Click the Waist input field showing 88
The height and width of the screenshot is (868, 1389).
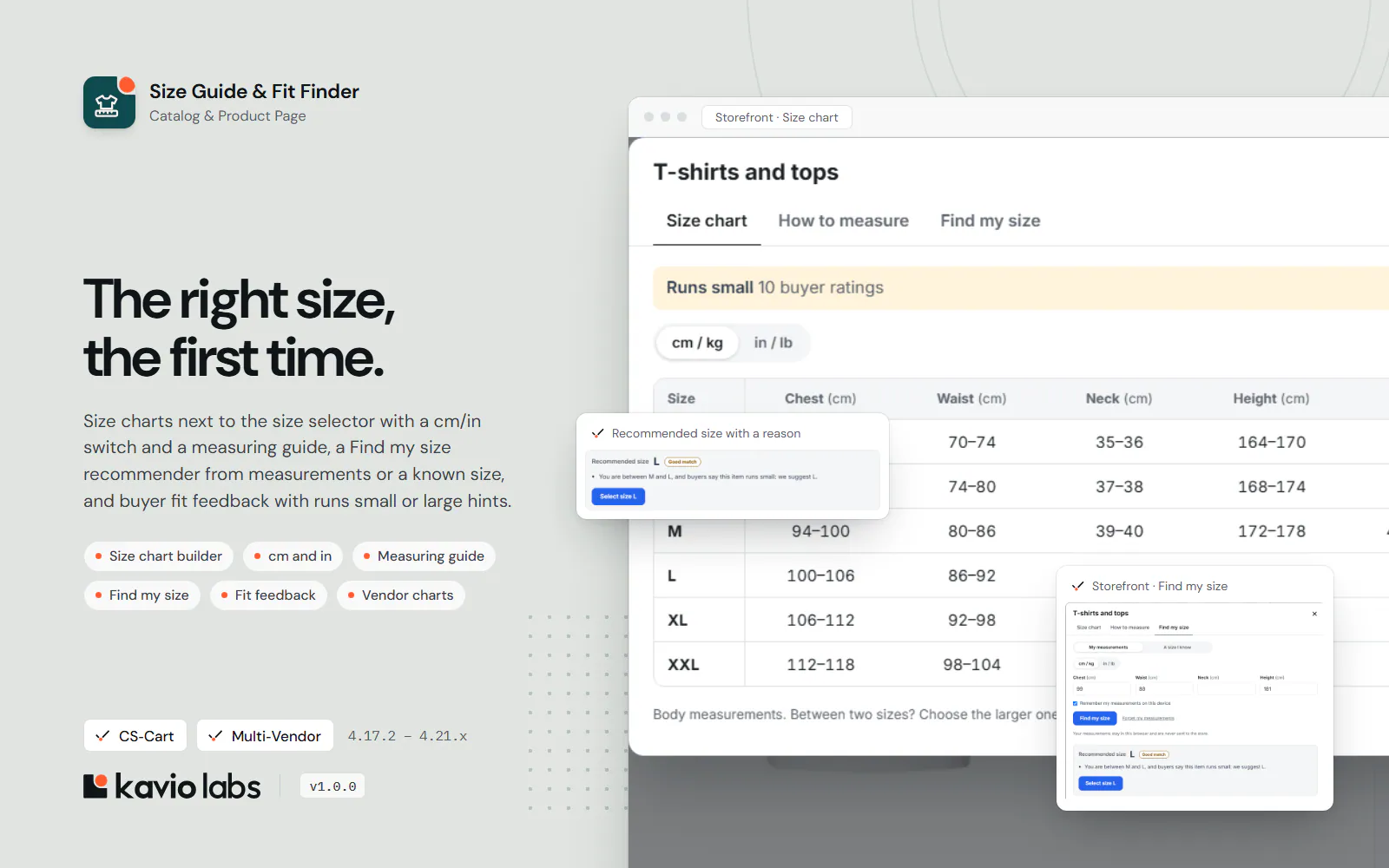(x=1164, y=689)
